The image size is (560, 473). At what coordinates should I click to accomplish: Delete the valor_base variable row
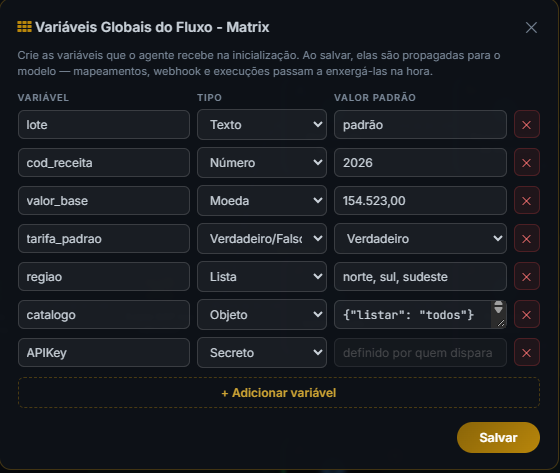[x=526, y=200]
